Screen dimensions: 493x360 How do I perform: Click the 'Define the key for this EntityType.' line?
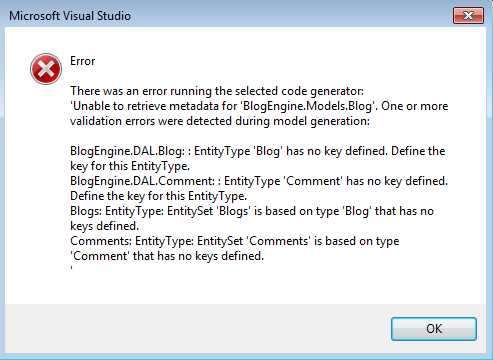[x=159, y=196]
